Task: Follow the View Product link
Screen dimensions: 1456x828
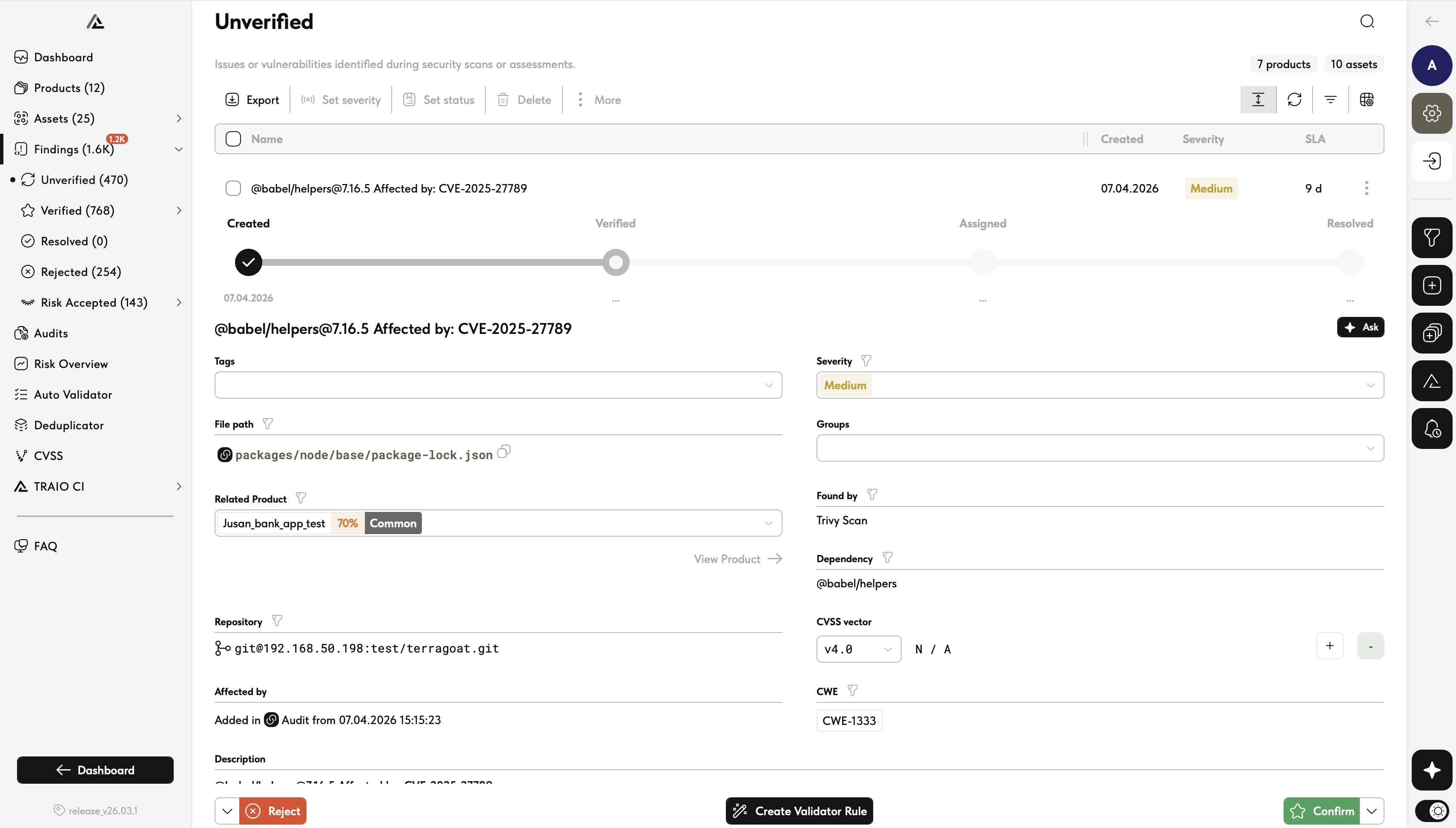Action: point(738,559)
